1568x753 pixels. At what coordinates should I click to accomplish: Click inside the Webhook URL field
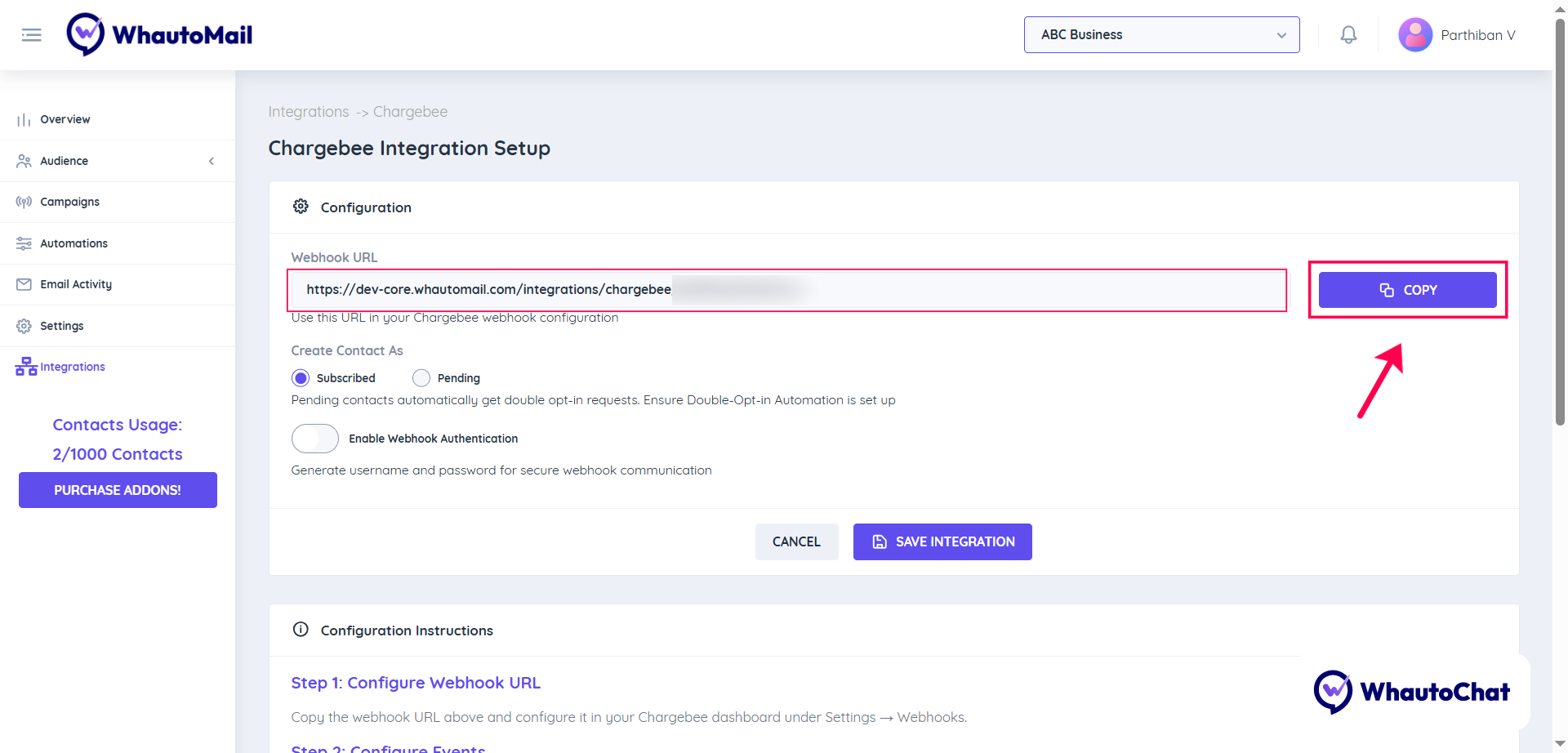coord(786,290)
